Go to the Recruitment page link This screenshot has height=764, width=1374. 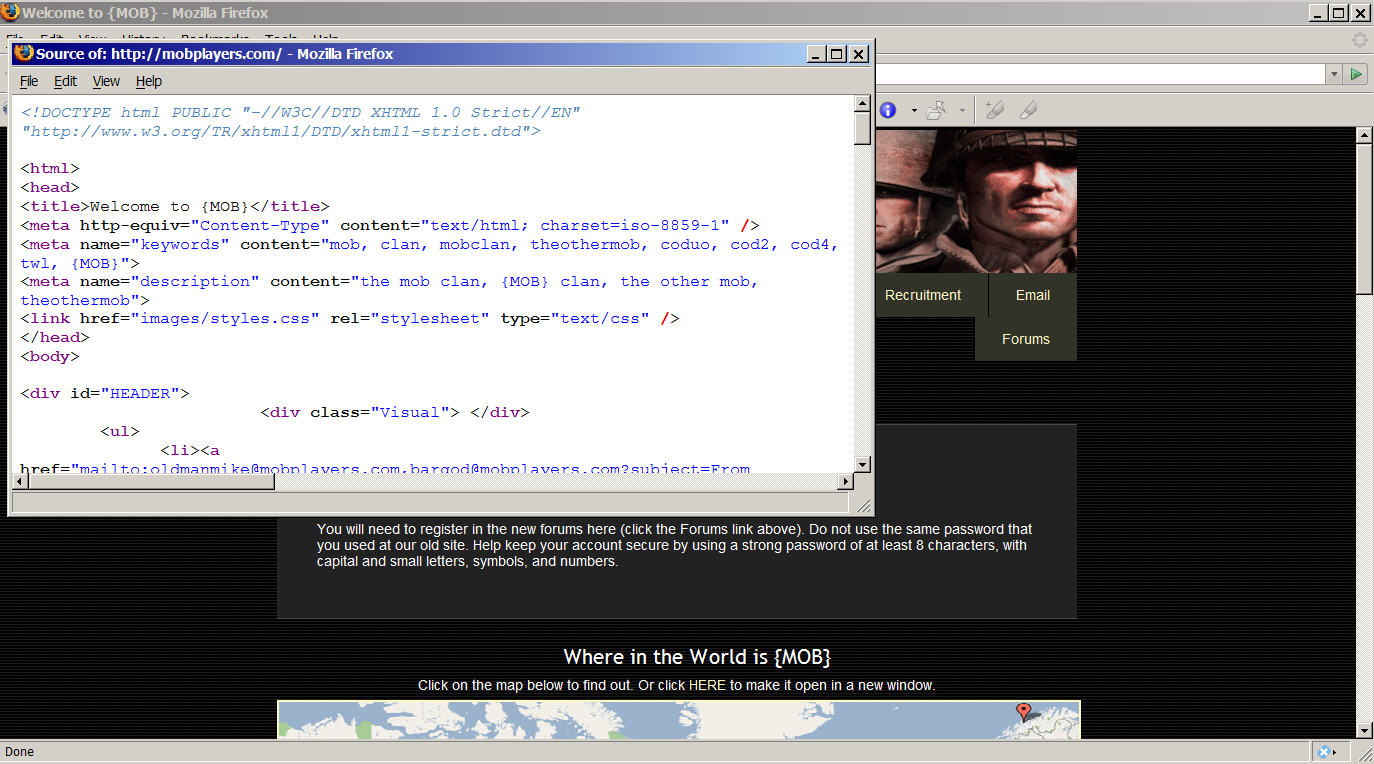click(922, 295)
